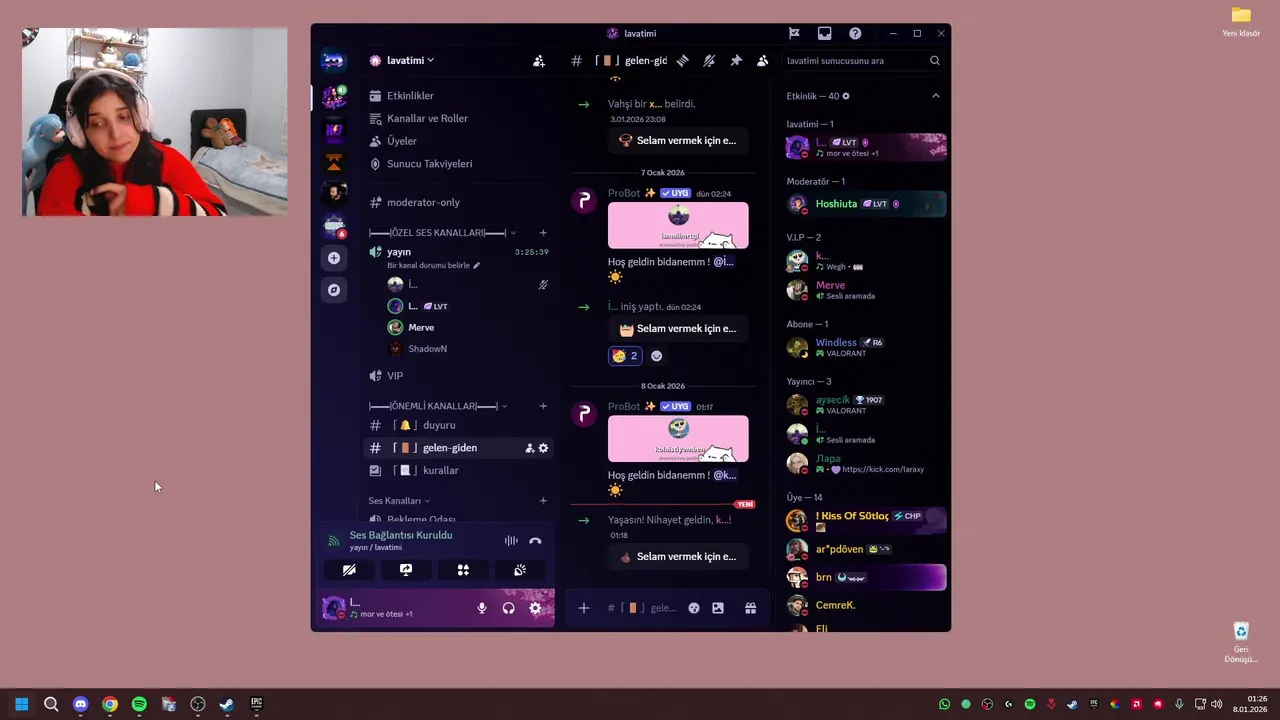Add reaction smiley next to reaction count

point(657,356)
